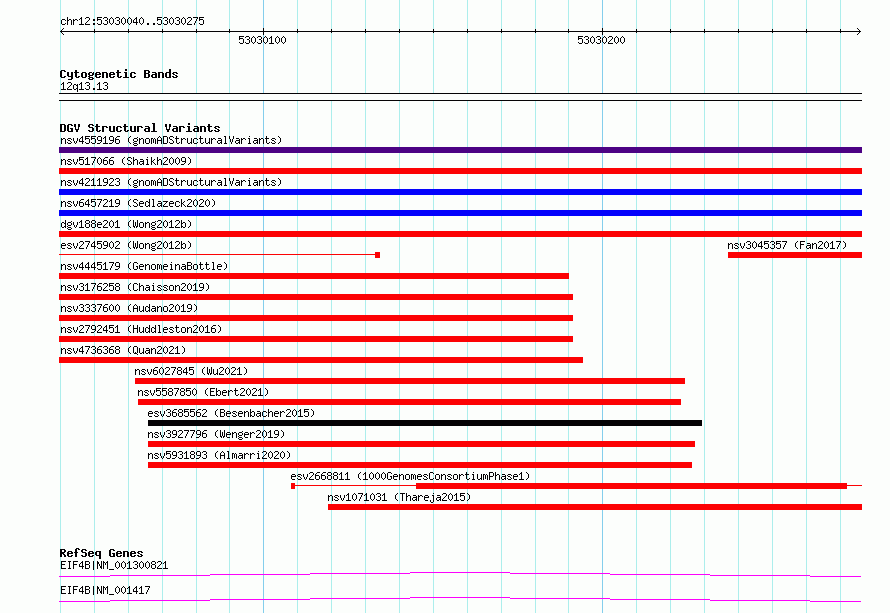This screenshot has width=890, height=613.
Task: Select the nsv3927796 (Wenger2019) label
Action: [x=216, y=434]
